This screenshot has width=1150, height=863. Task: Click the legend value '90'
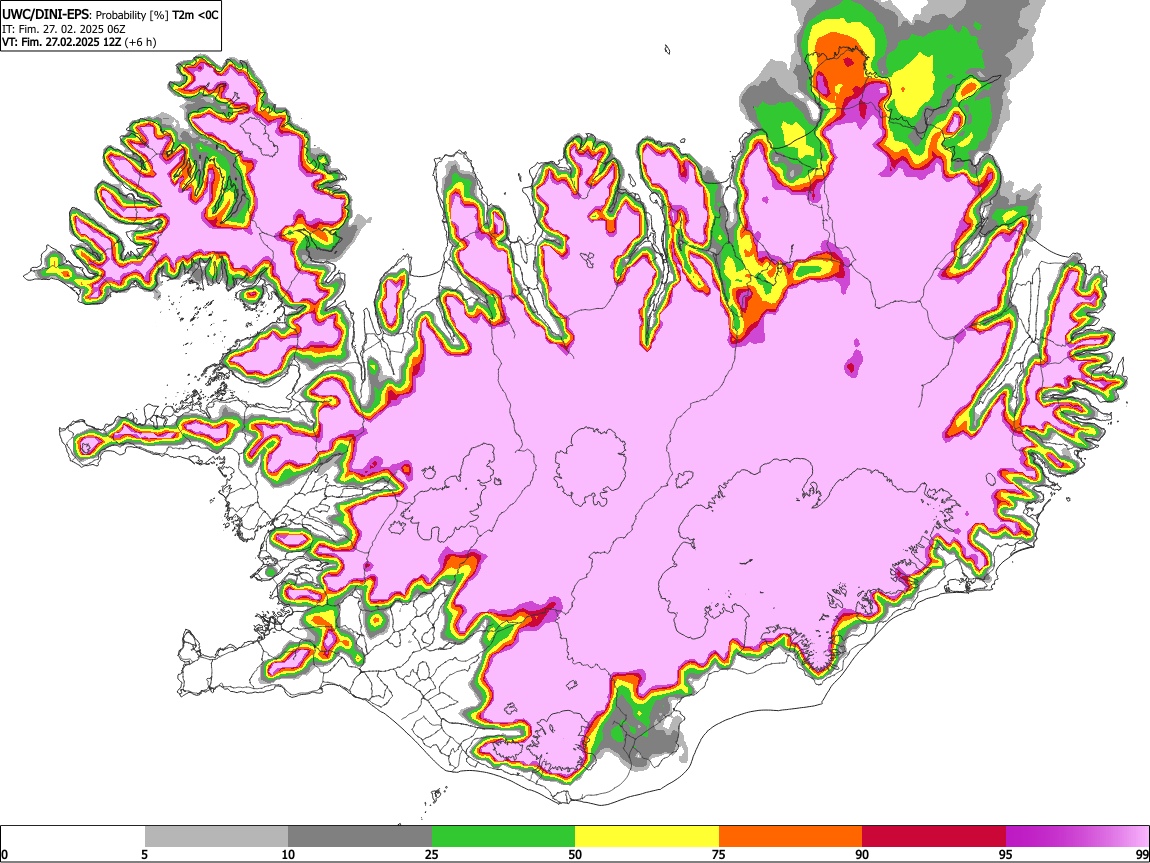(862, 854)
